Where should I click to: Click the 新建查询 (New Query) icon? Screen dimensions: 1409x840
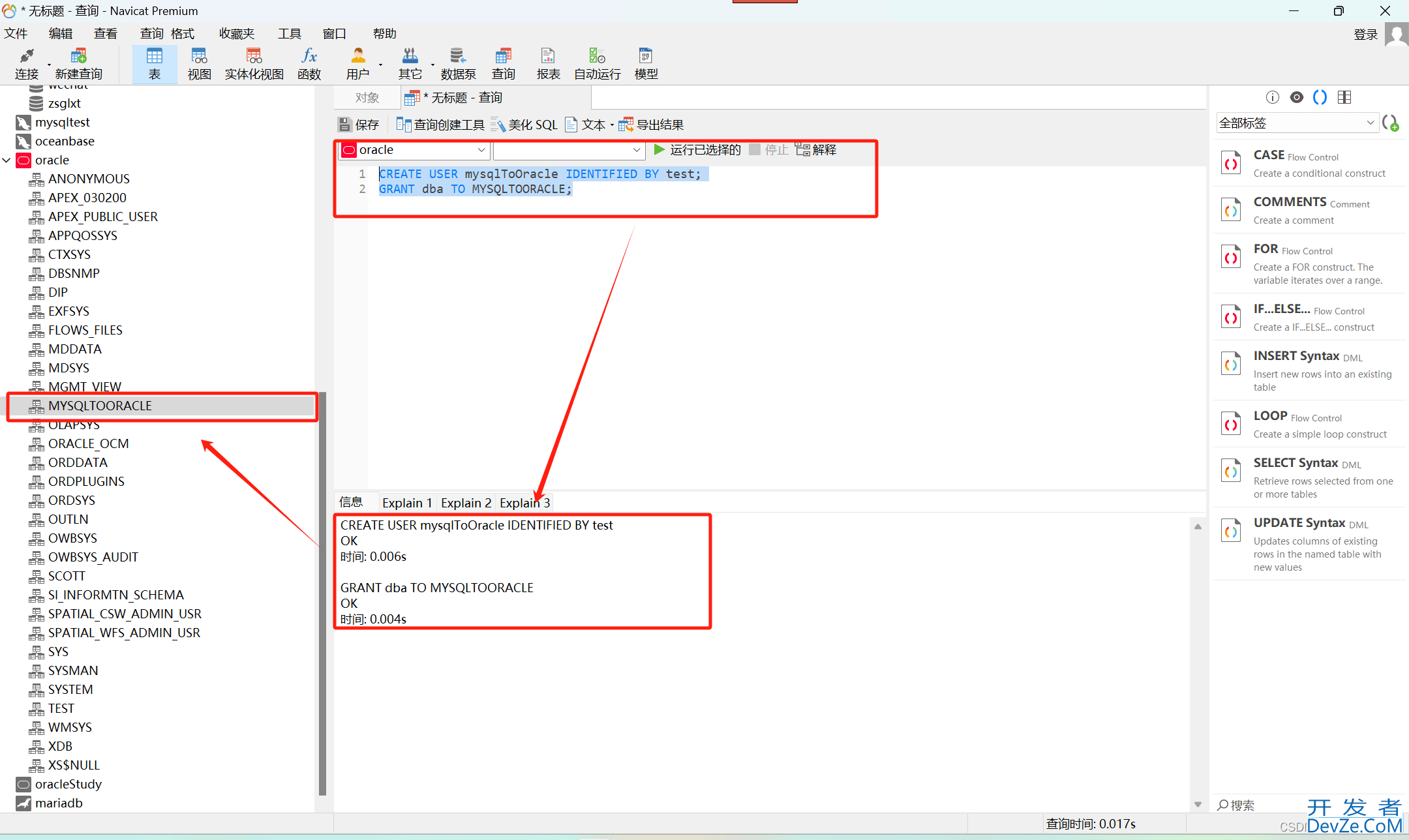point(79,64)
